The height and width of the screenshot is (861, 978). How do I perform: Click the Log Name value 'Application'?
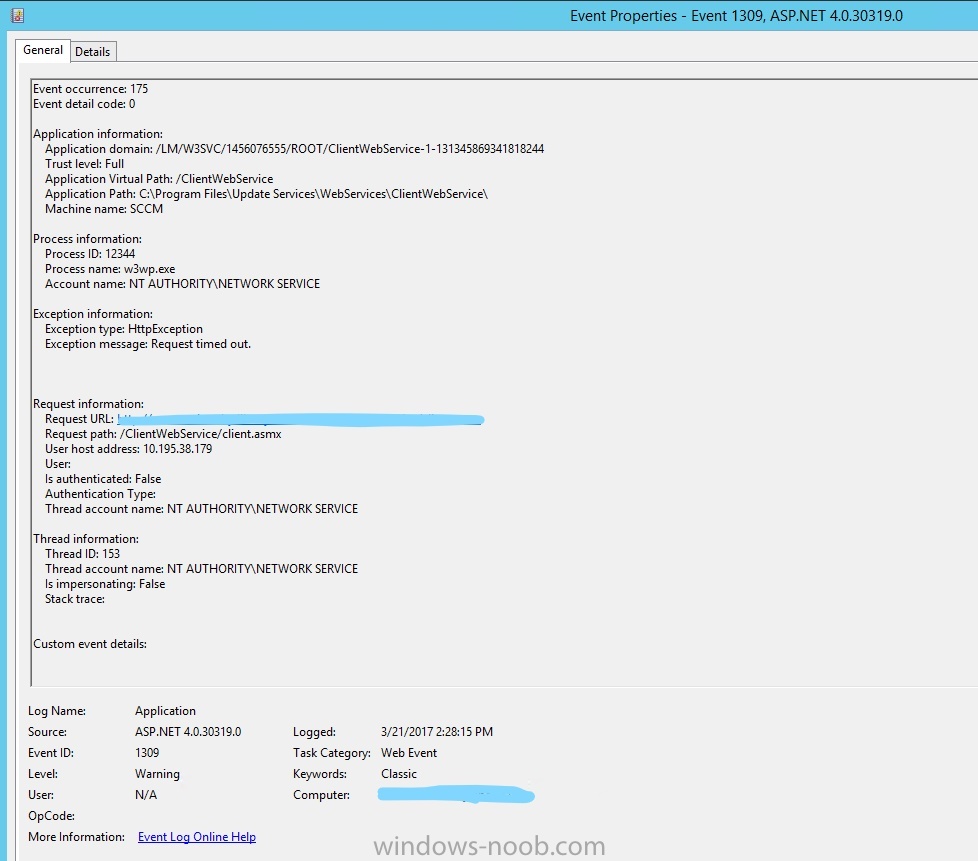tap(165, 711)
